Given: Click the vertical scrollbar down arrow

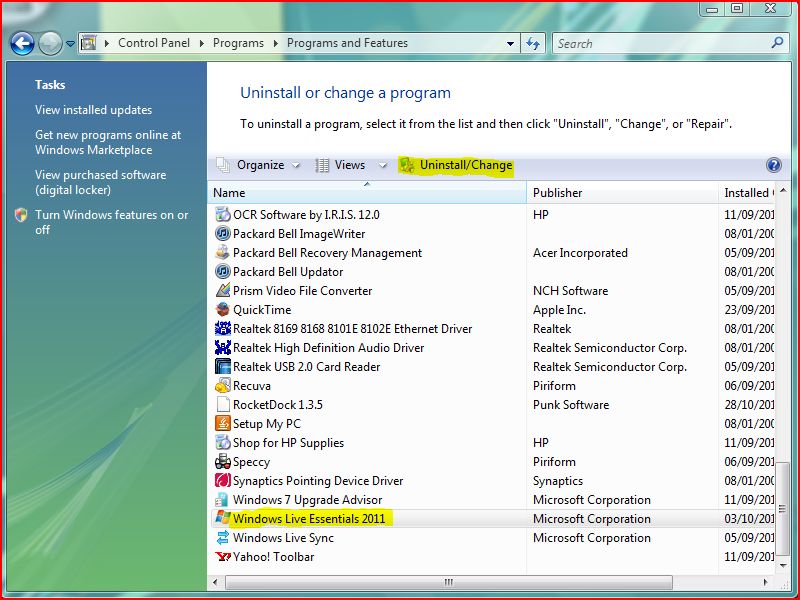Looking at the screenshot, I should tap(783, 565).
